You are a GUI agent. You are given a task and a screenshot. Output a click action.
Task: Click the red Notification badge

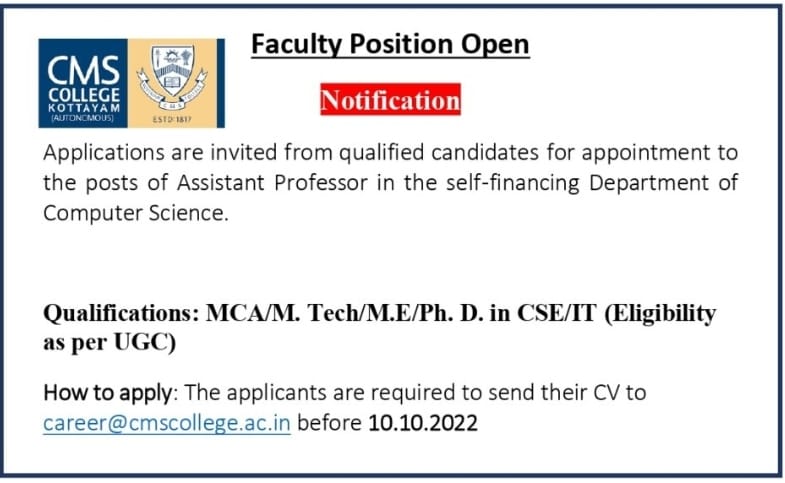pyautogui.click(x=390, y=100)
